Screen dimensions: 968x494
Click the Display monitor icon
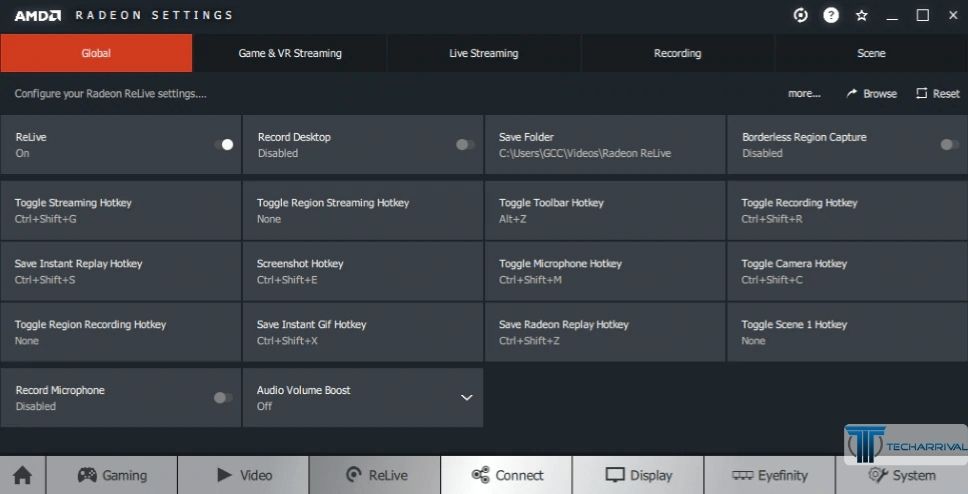tap(615, 475)
